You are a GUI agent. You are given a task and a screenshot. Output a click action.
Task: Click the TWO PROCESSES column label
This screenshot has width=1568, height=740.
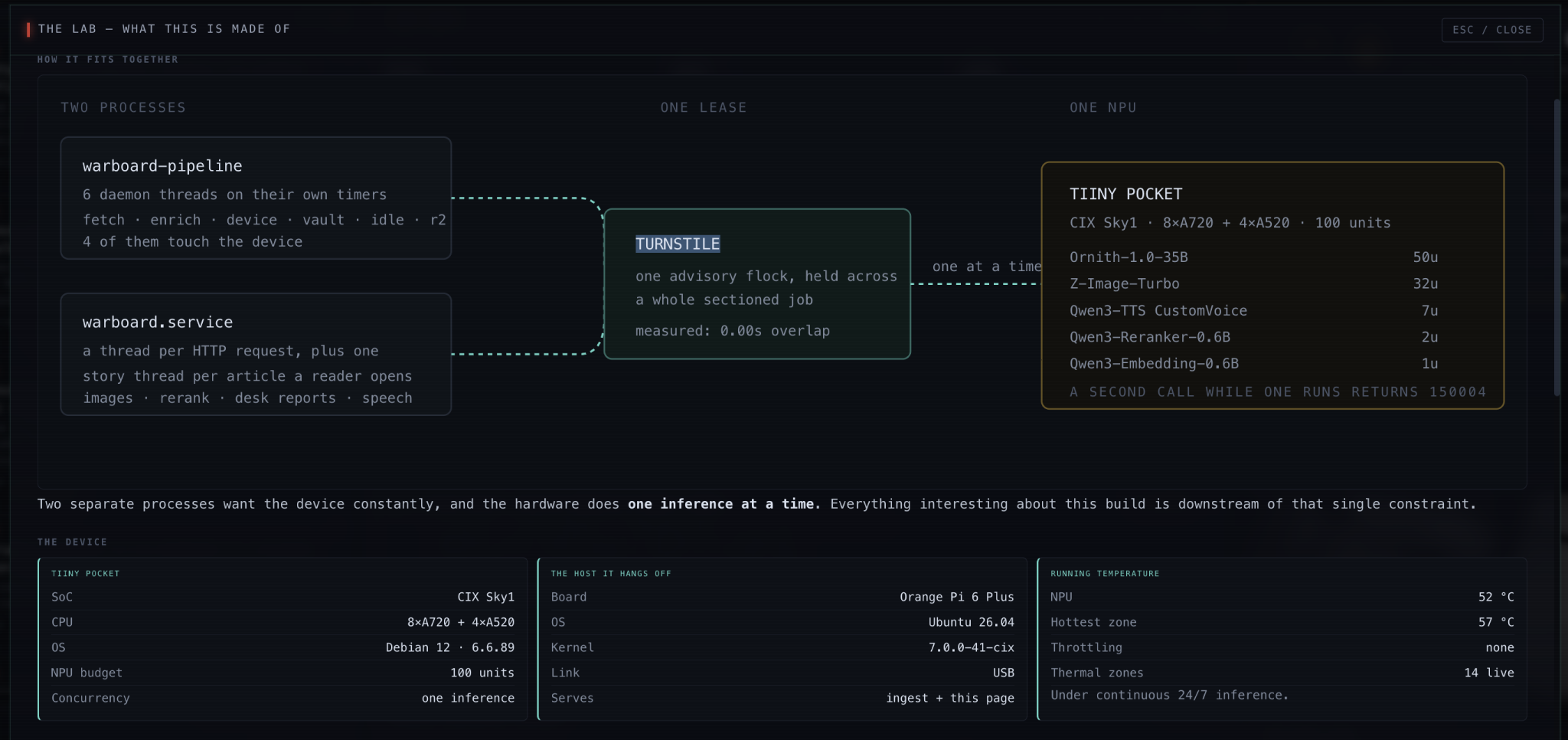pos(123,107)
